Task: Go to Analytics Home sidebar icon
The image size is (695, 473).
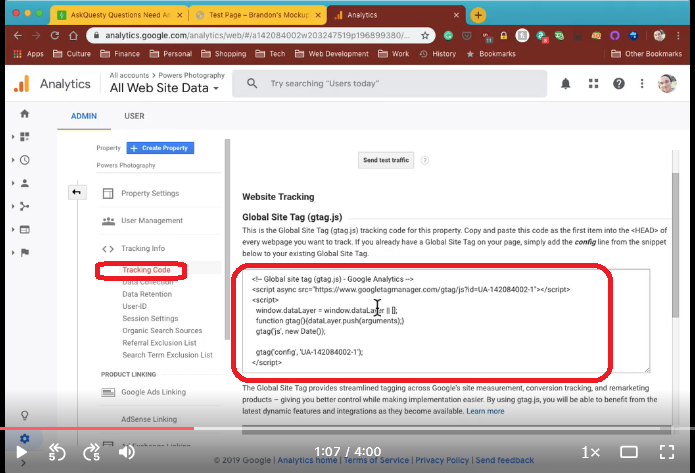Action: [x=25, y=114]
